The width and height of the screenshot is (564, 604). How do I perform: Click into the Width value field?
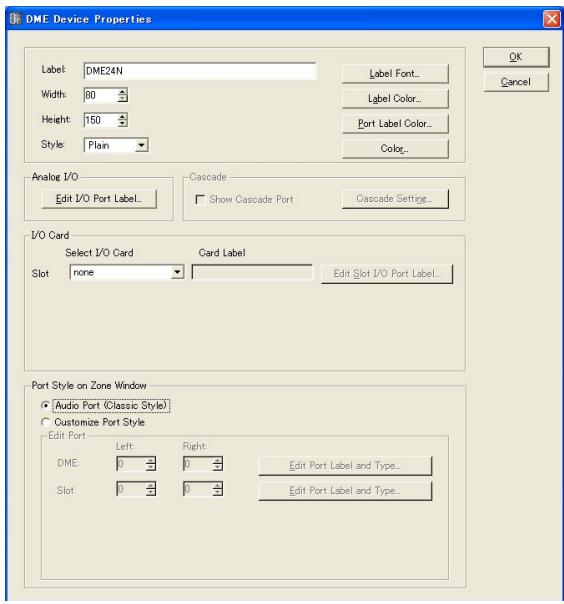click(101, 95)
